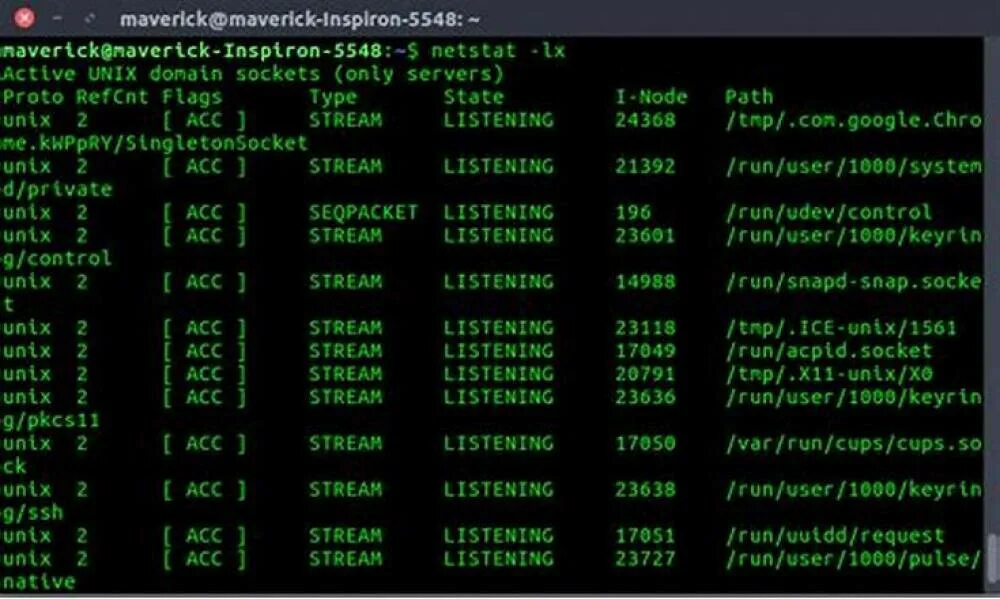Click wrapped text 'native' at bottom
Image resolution: width=1000 pixels, height=599 pixels.
pyautogui.click(x=38, y=581)
